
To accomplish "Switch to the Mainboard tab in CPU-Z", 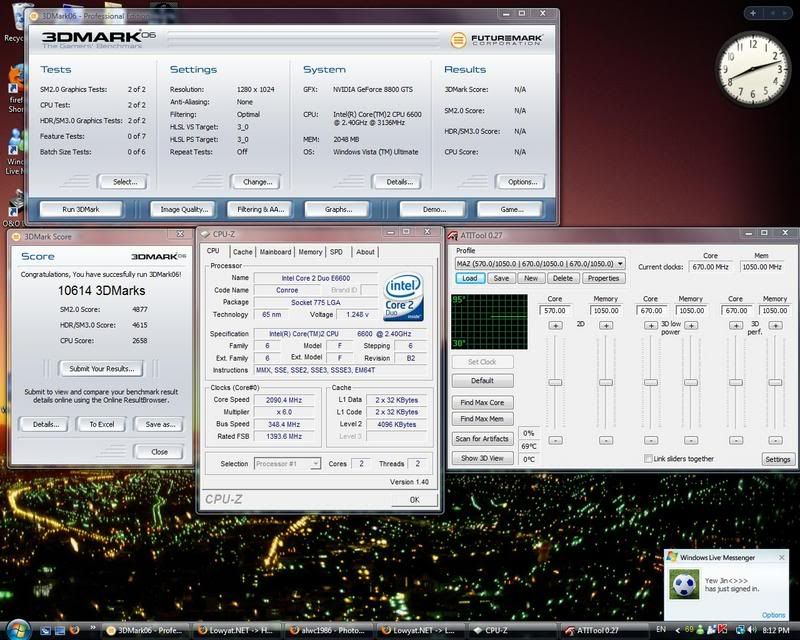I will coord(276,252).
